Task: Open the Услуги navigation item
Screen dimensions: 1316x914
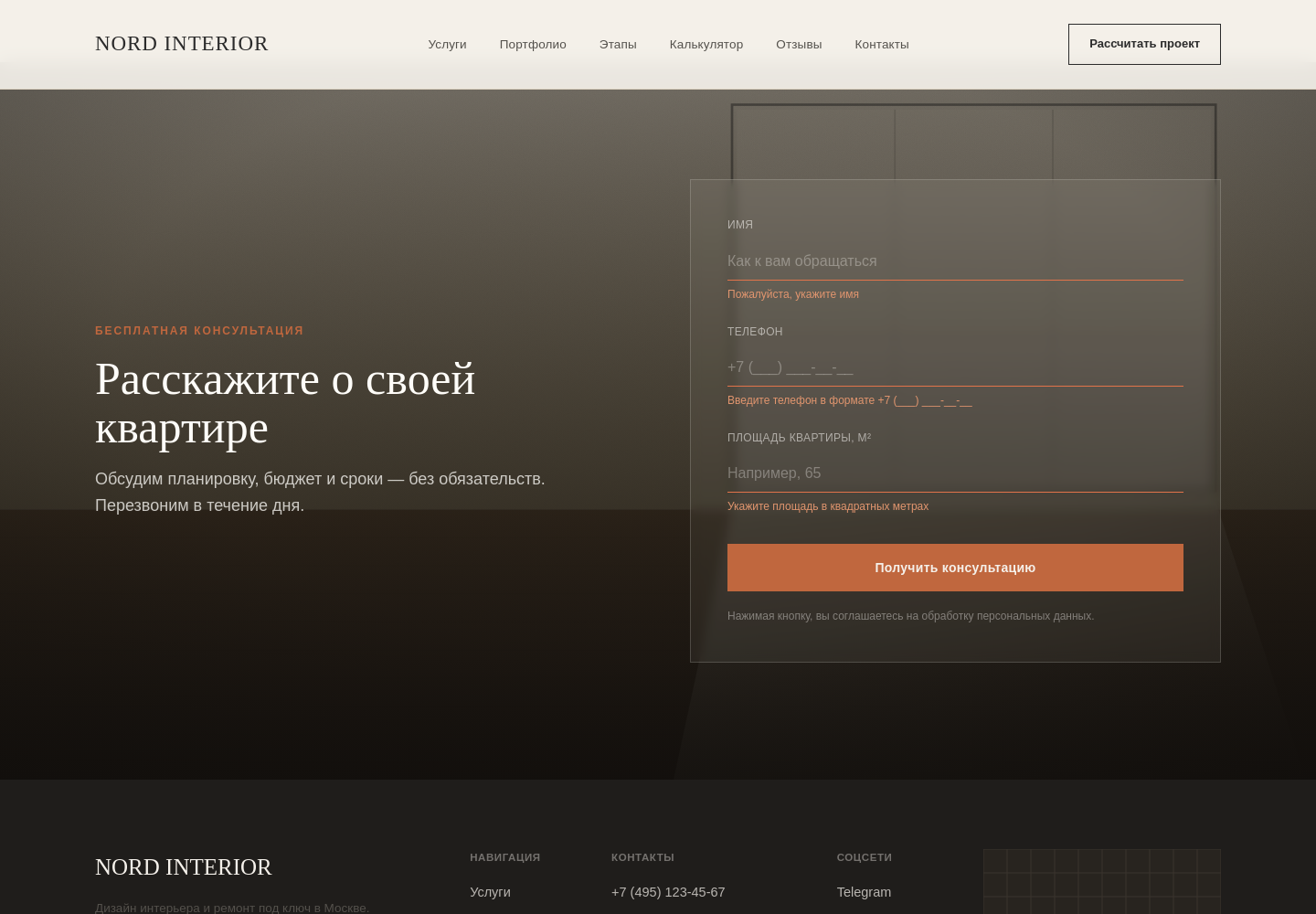Action: click(x=447, y=44)
